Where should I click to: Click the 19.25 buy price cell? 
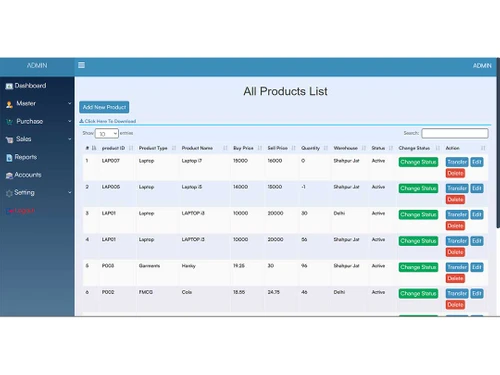pos(239,266)
